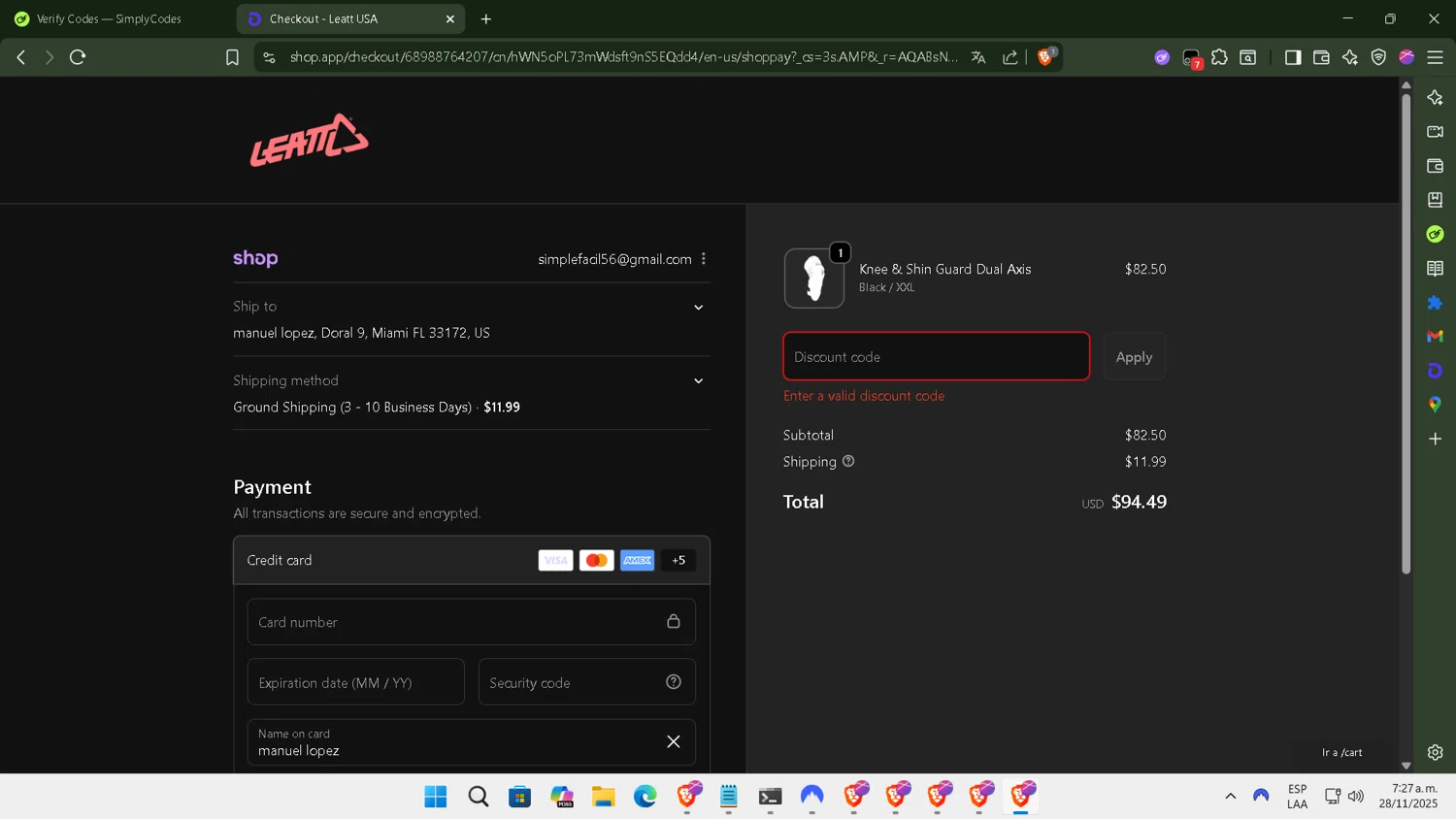Toggle the browser sidebar panel
1456x819 pixels.
coord(1293,57)
